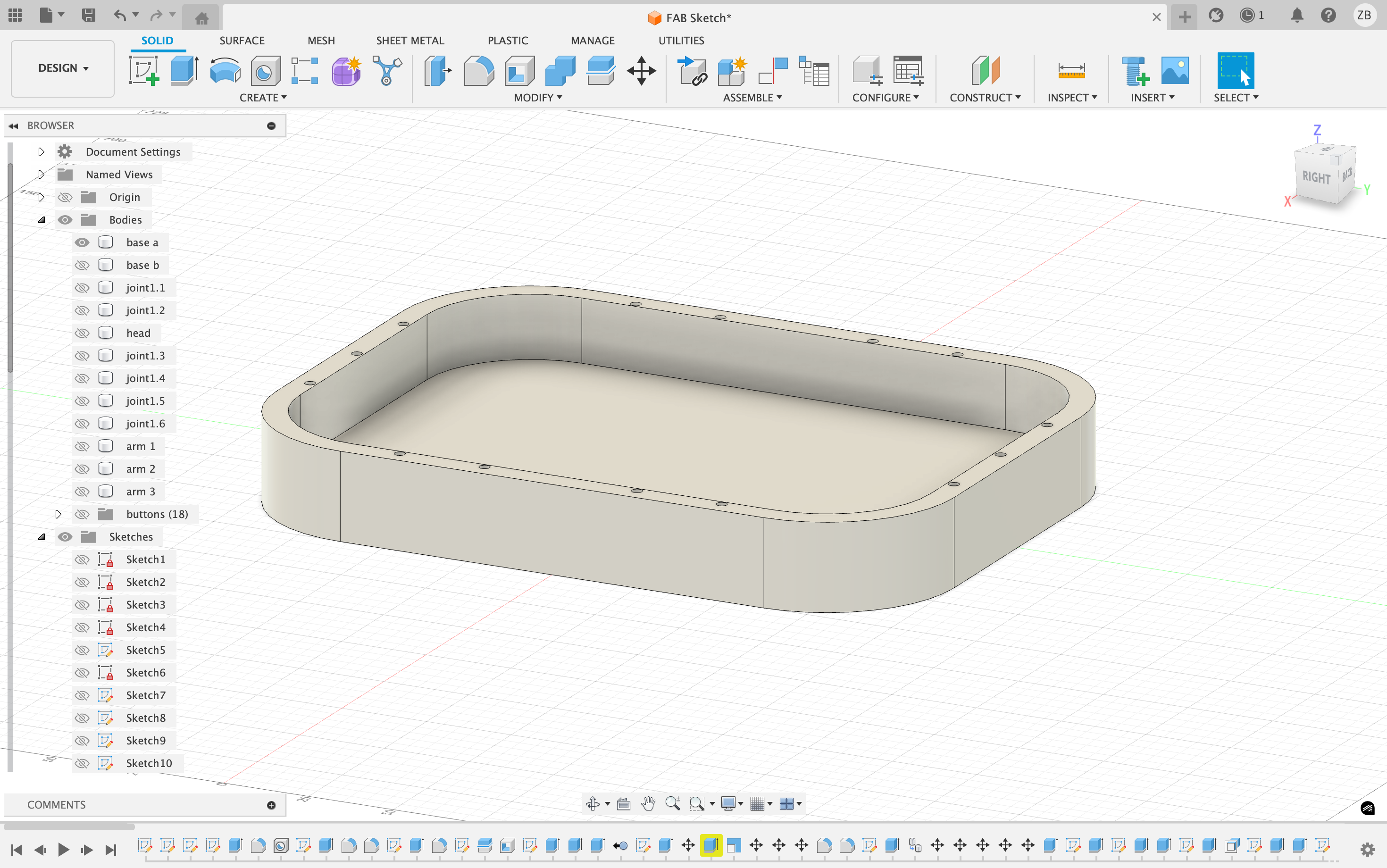1387x868 pixels.
Task: Open the CONSTRUCT menu
Action: tap(985, 98)
